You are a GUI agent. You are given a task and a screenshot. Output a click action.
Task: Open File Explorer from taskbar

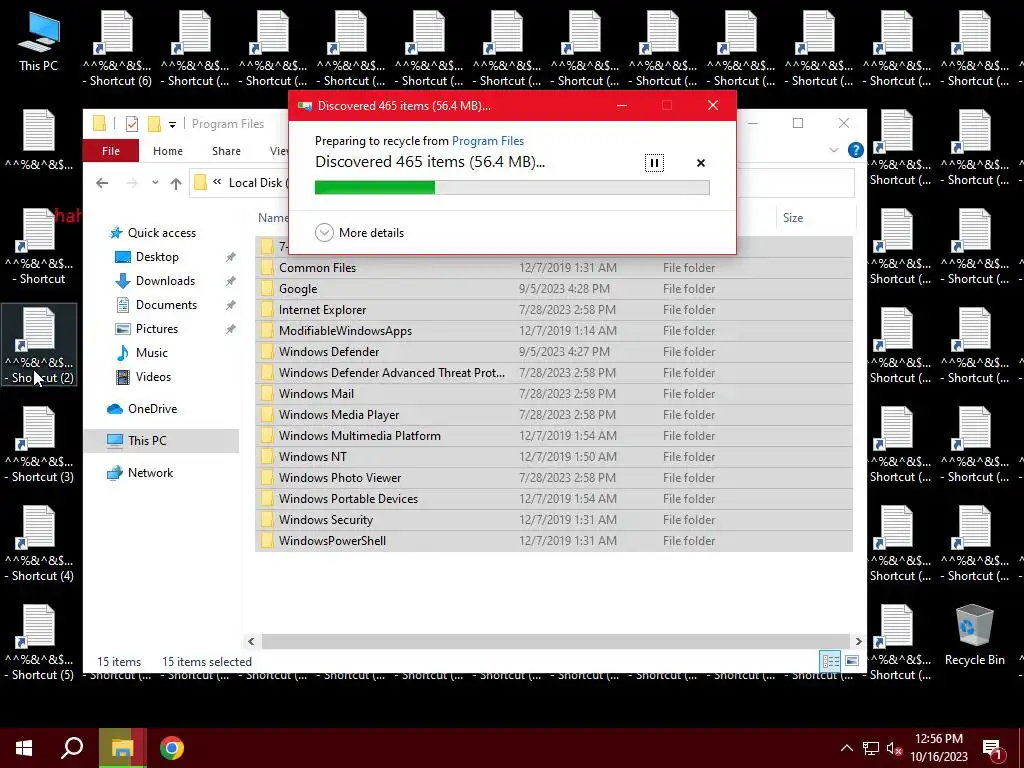(x=123, y=748)
